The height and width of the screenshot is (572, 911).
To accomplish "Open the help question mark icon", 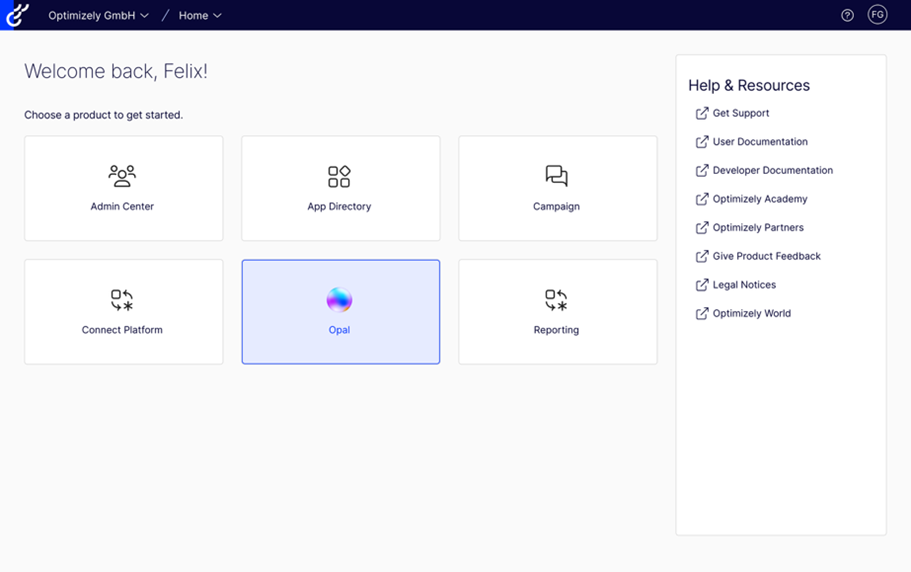I will click(x=847, y=15).
